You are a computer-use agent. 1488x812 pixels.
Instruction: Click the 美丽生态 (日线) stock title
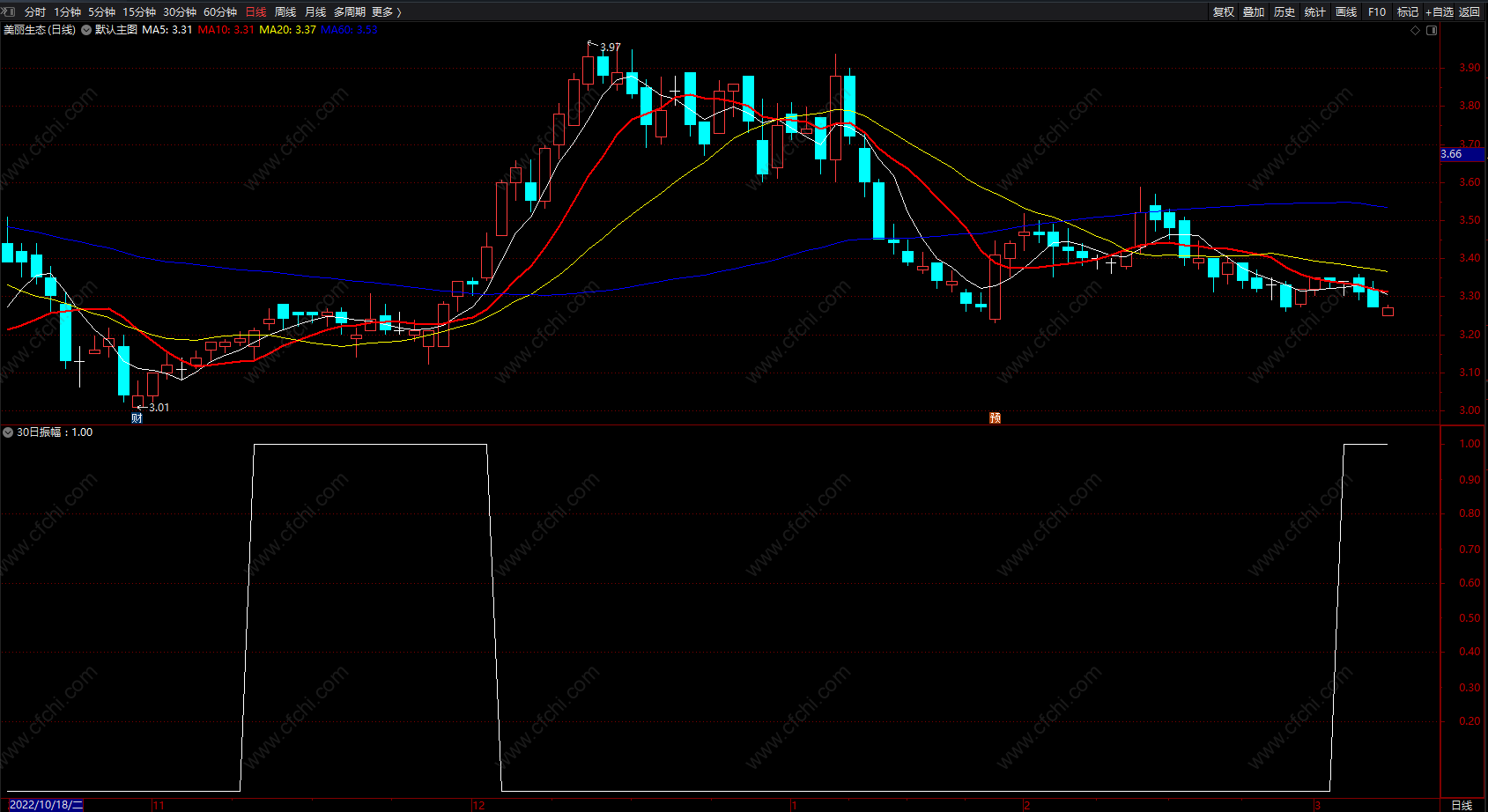[40, 30]
